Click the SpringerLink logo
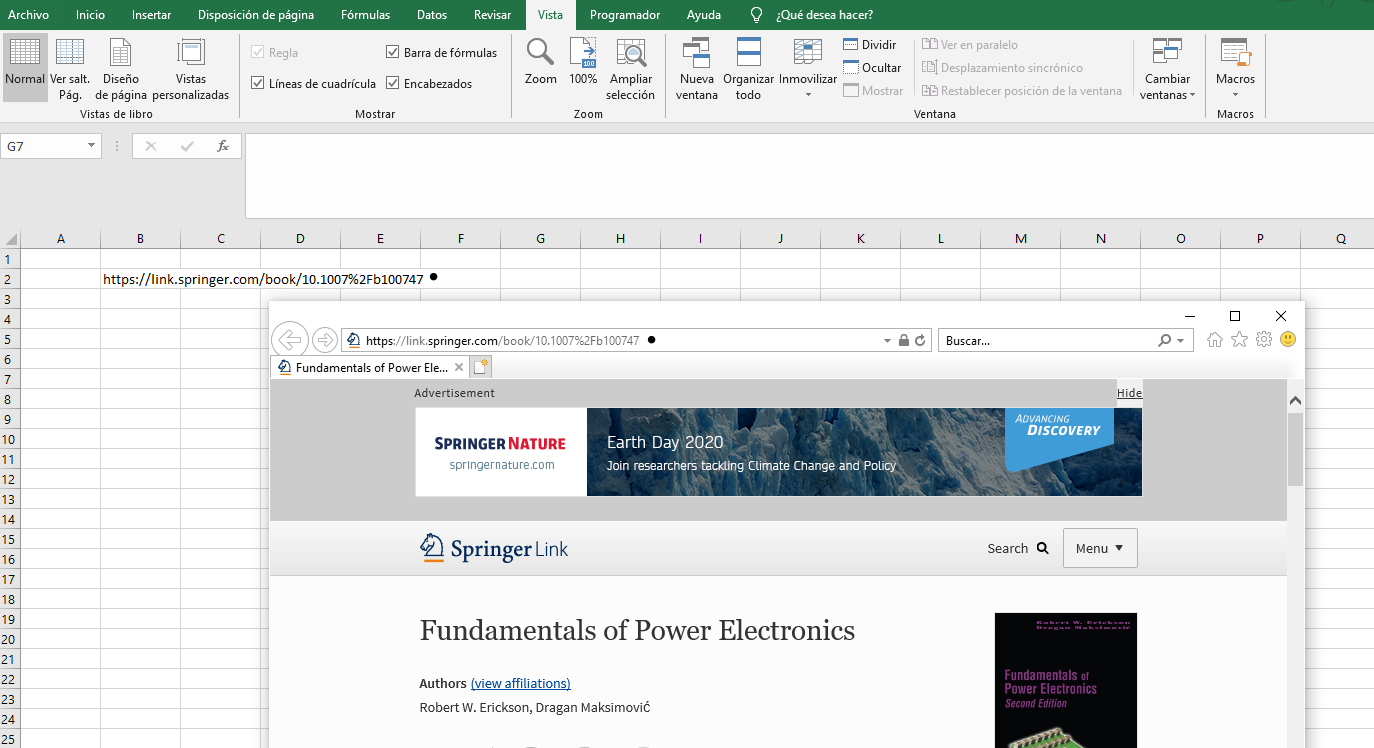The height and width of the screenshot is (748, 1374). [494, 548]
